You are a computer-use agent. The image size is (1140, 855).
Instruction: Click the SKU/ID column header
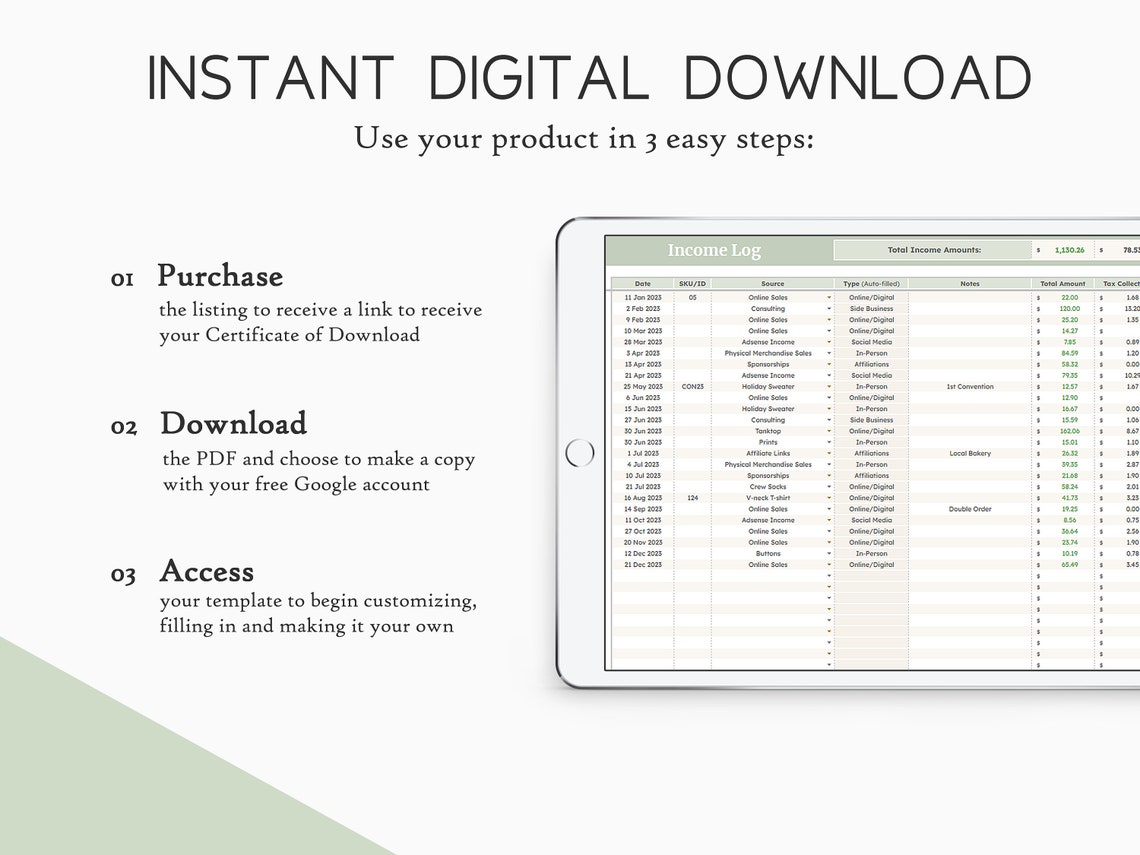click(x=691, y=283)
